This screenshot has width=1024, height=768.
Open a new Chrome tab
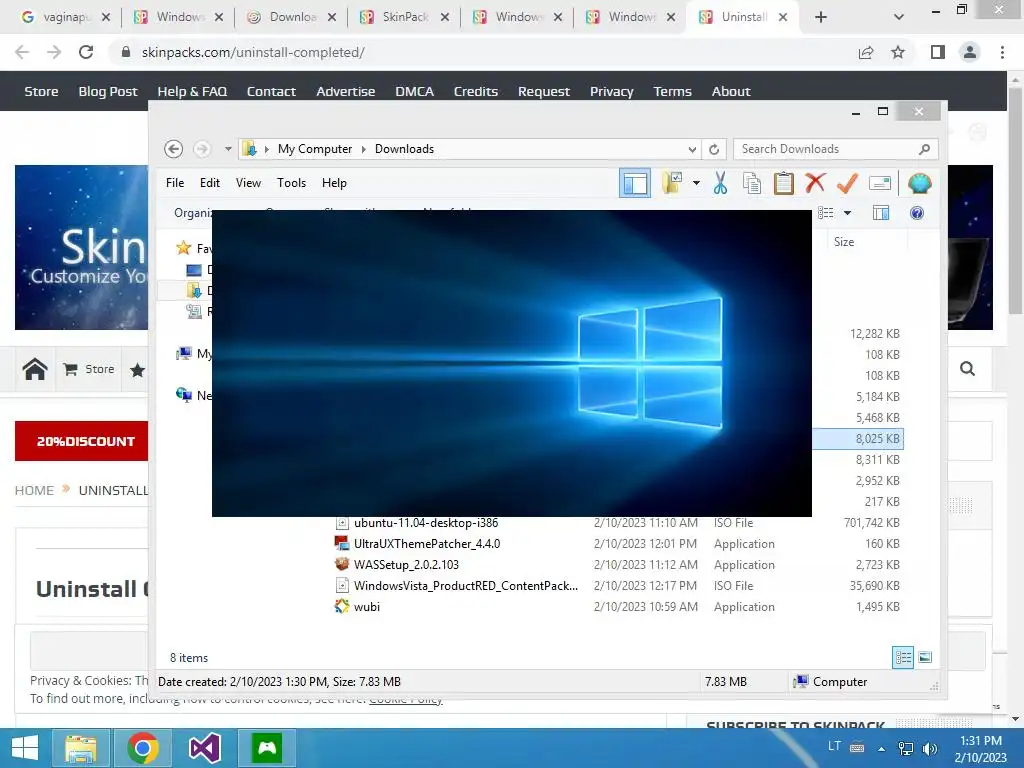[x=821, y=18]
